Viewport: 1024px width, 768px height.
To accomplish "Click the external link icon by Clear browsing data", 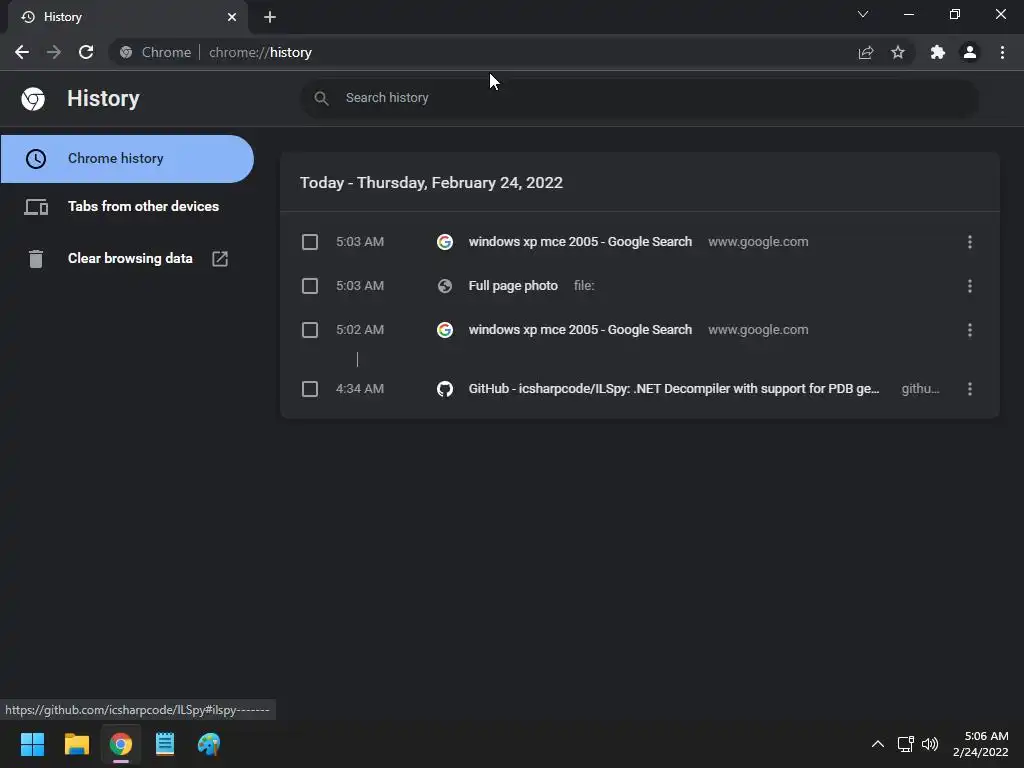I will point(220,259).
